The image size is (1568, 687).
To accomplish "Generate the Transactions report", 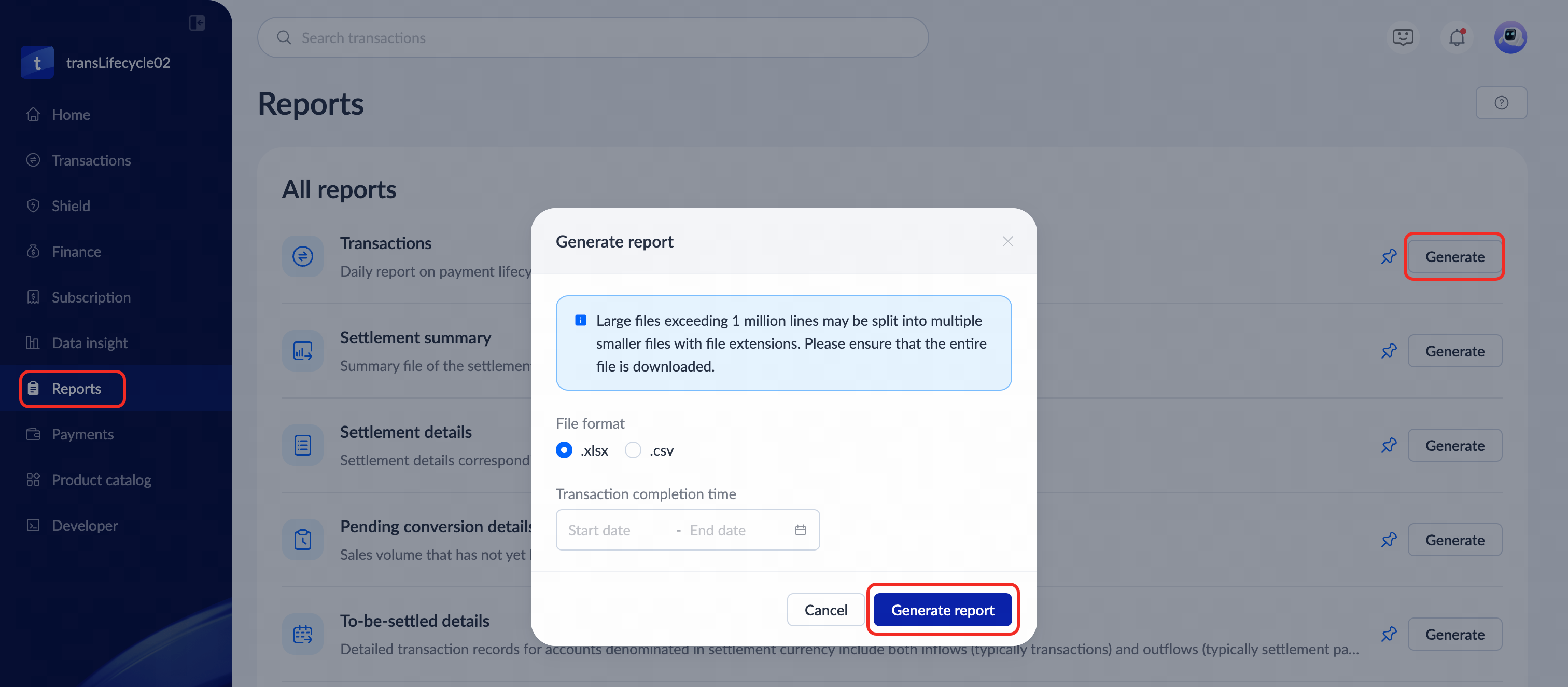I will tap(1454, 257).
